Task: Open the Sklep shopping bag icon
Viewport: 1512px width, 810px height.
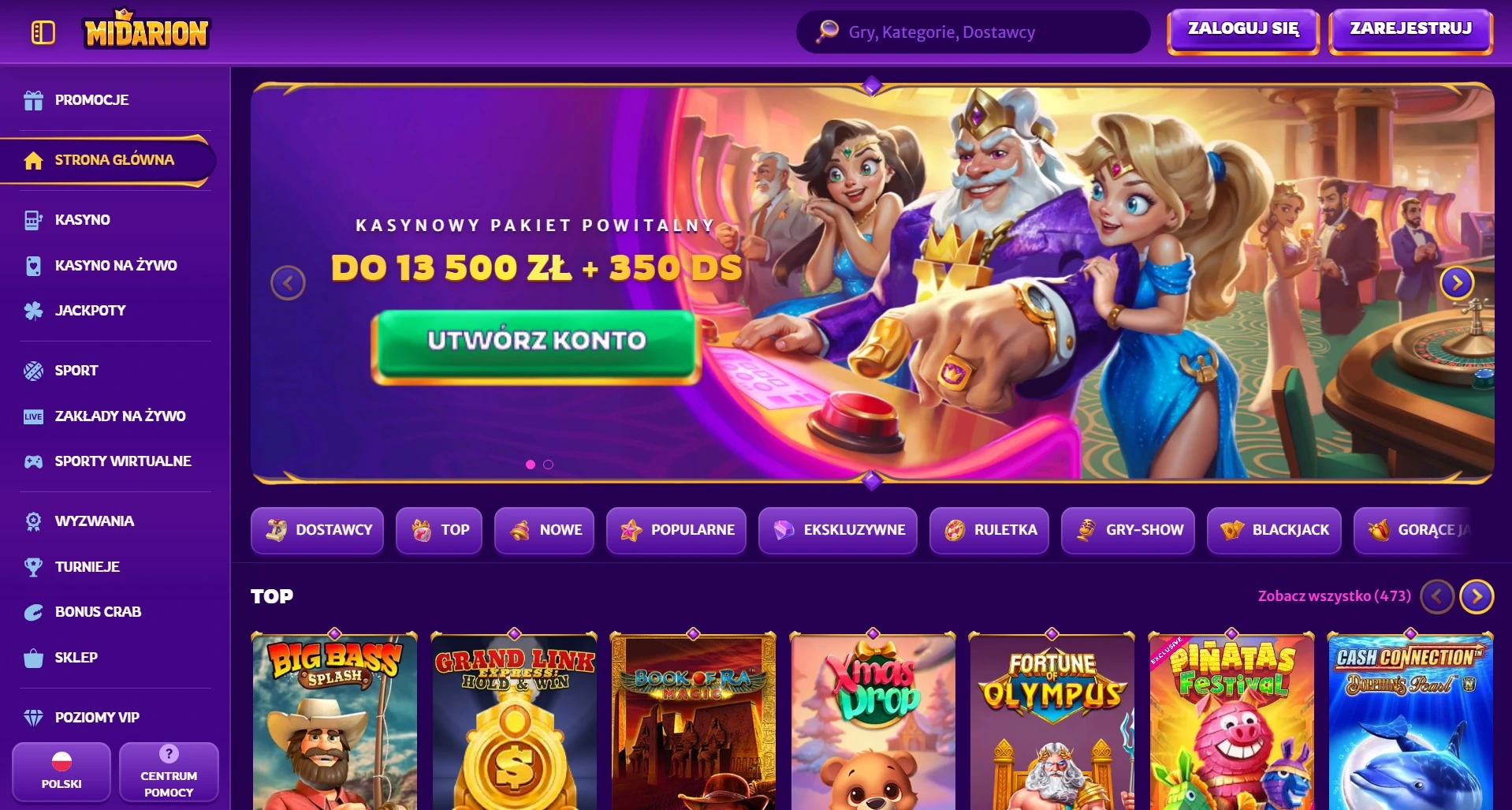Action: (x=33, y=658)
